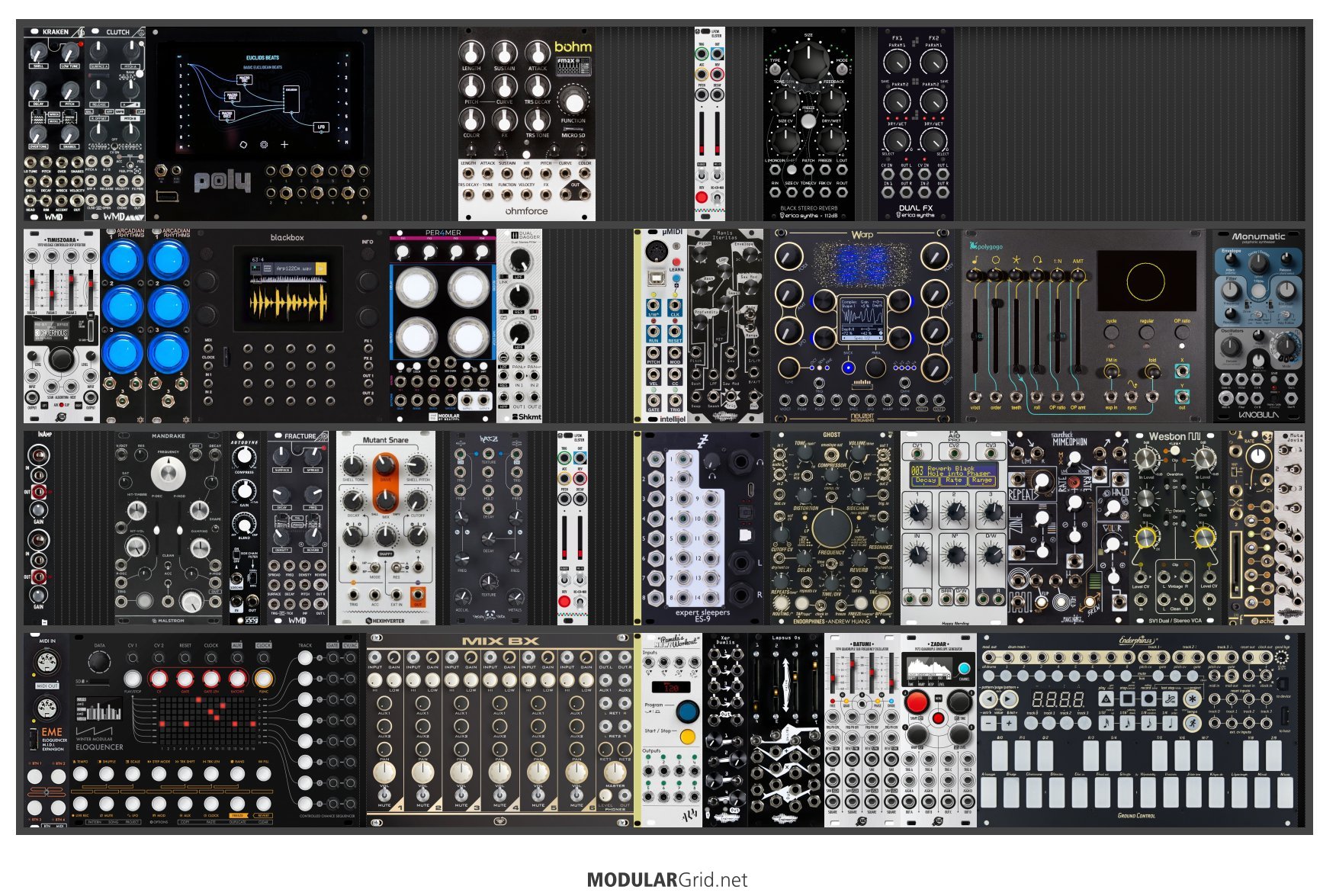Tap the diamond icon on the Poly screen
Image resolution: width=1336 pixels, height=896 pixels.
pos(243,144)
